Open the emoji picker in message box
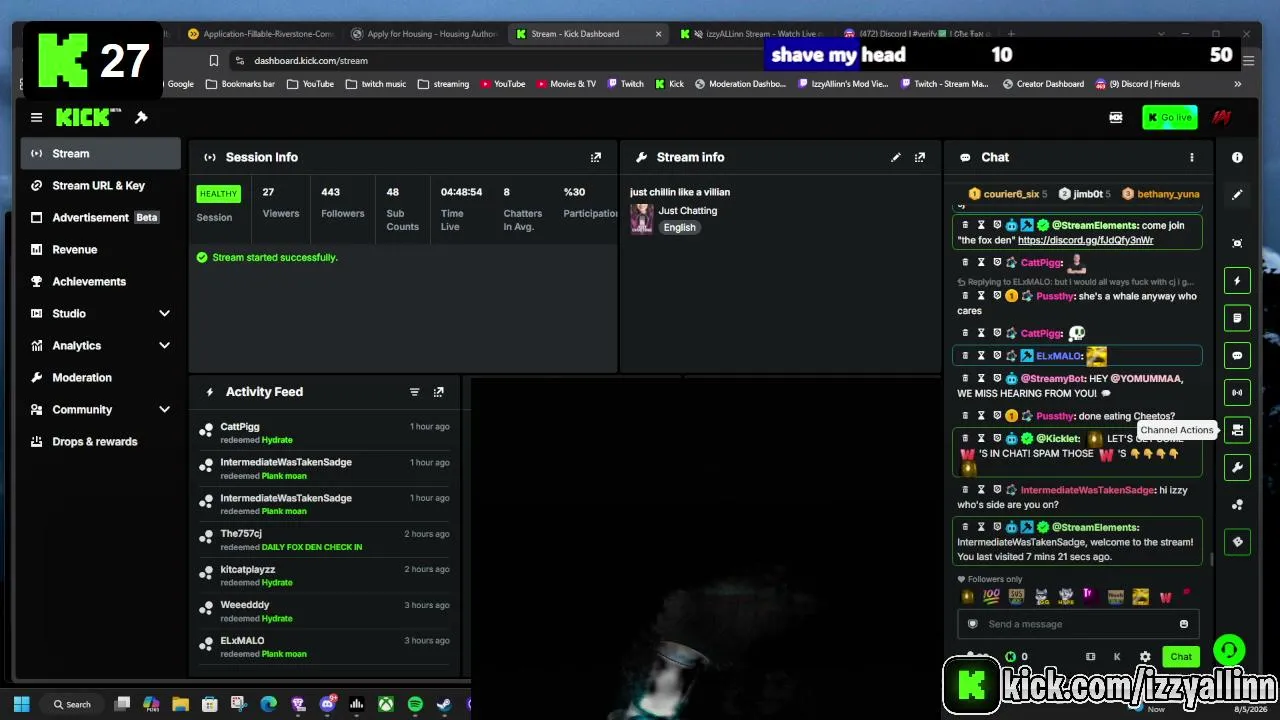The height and width of the screenshot is (720, 1280). click(x=1183, y=624)
